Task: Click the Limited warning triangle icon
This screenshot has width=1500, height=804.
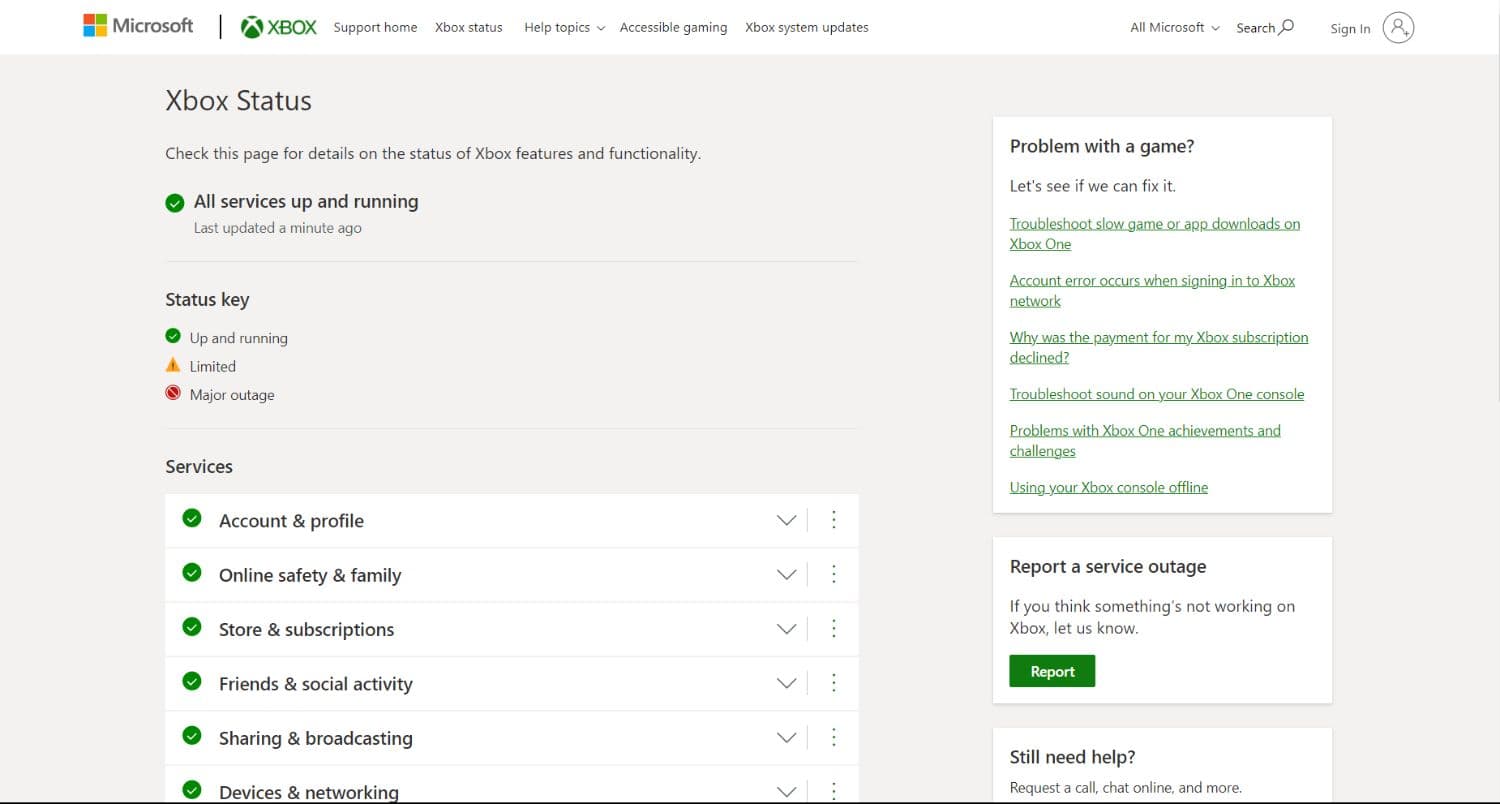Action: [x=173, y=365]
